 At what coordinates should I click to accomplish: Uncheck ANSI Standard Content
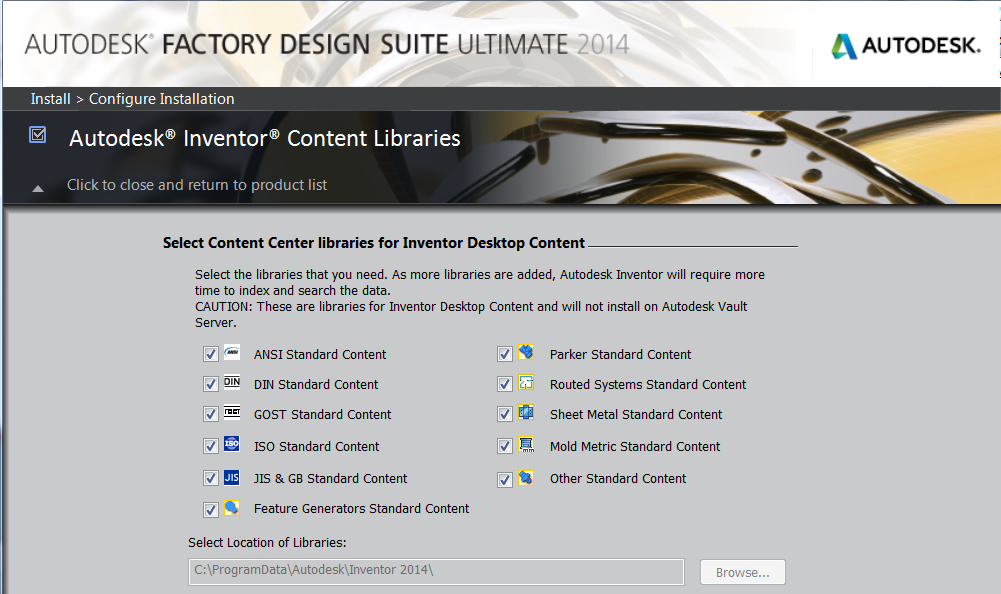pos(209,353)
